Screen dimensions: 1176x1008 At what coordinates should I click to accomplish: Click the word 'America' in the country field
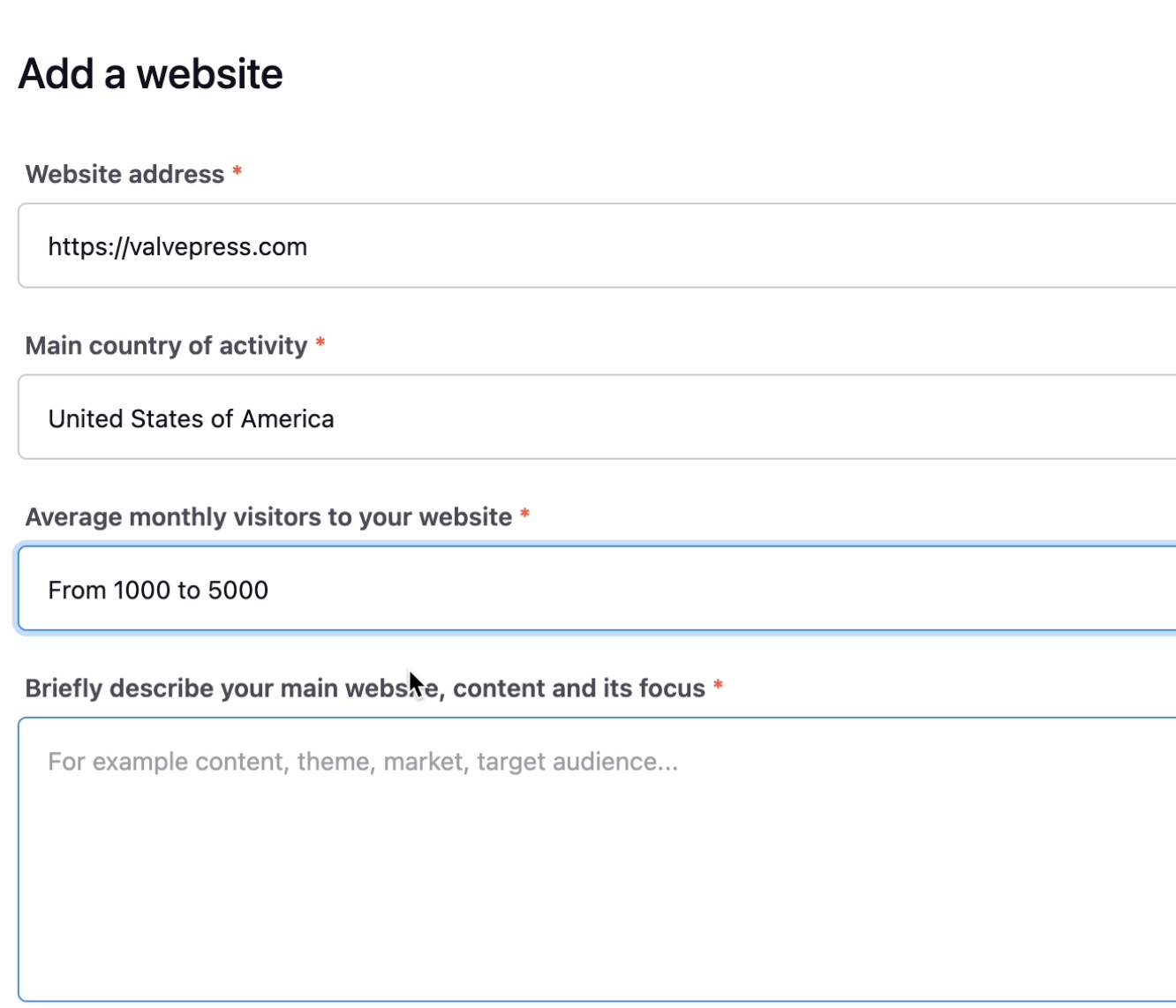tap(287, 418)
